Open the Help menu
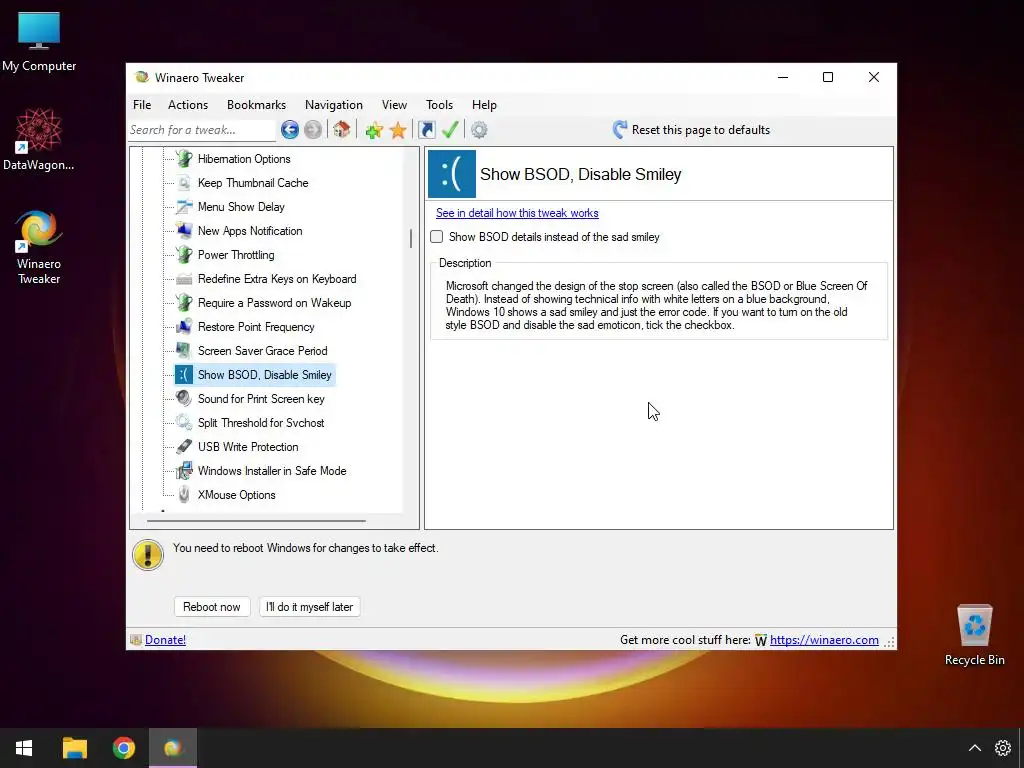 coord(485,104)
